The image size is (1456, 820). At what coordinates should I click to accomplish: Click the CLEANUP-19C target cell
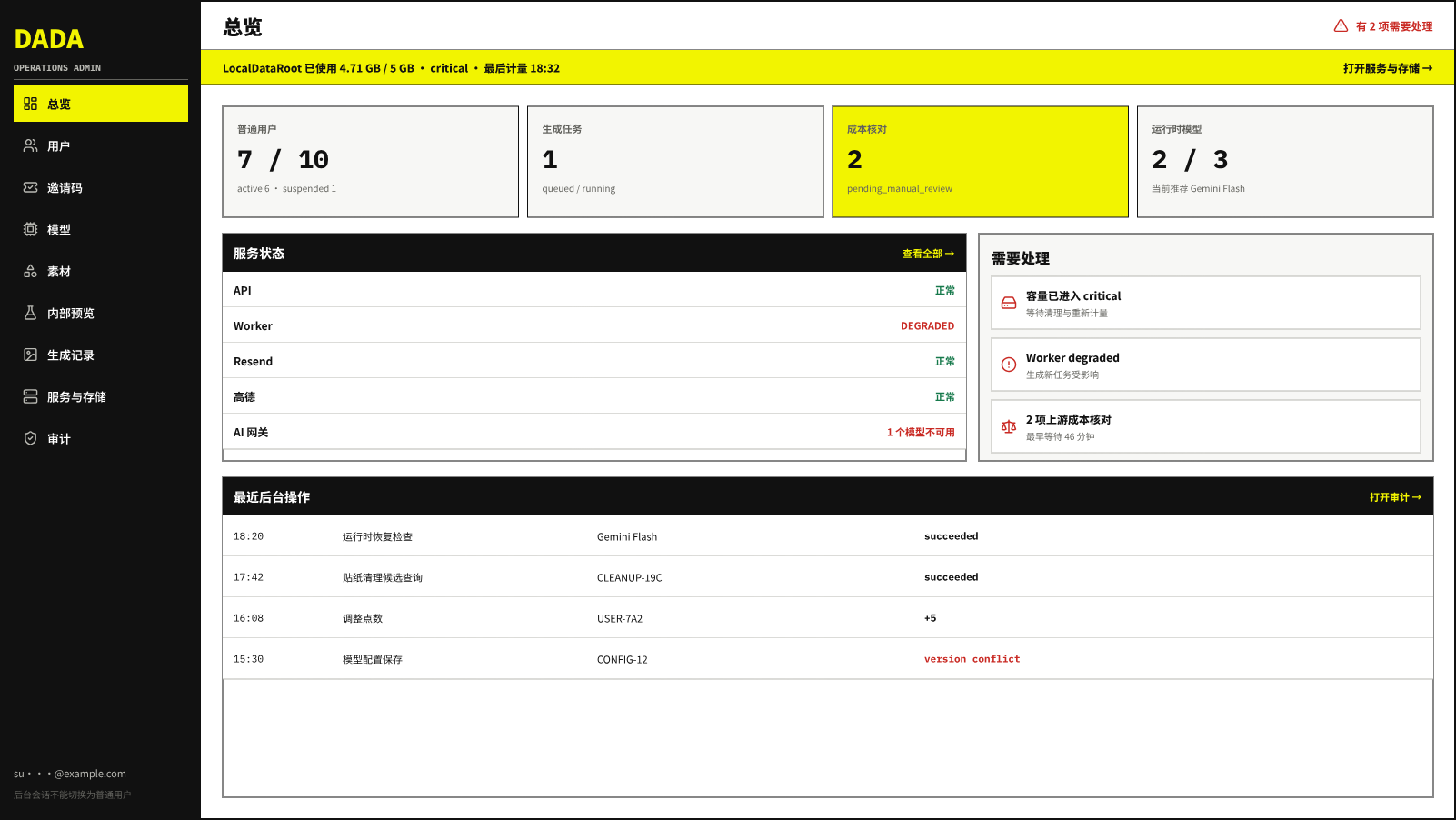[x=630, y=577]
